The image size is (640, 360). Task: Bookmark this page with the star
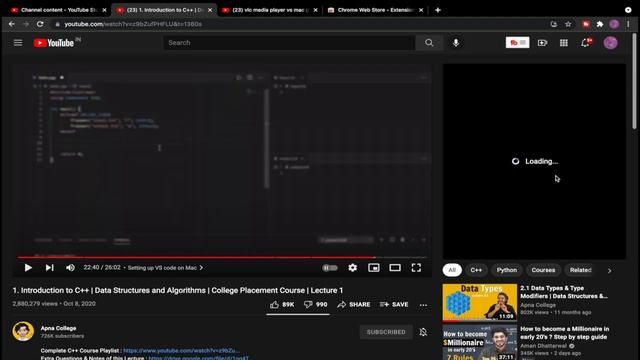pos(568,24)
